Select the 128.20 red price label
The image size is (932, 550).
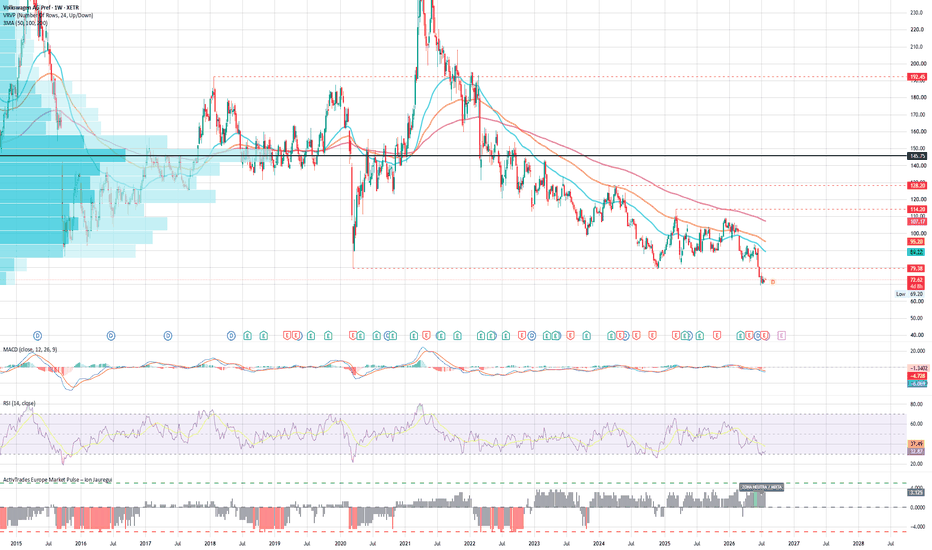point(917,186)
